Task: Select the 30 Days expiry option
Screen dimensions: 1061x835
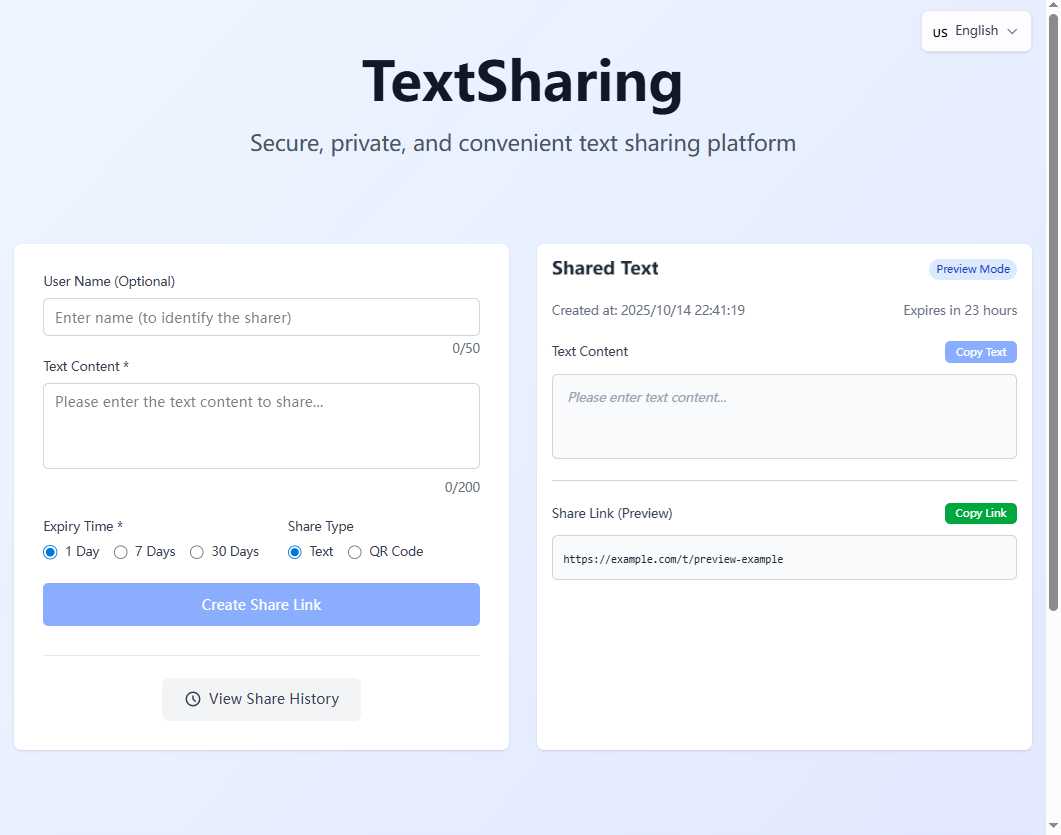Action: coord(197,552)
